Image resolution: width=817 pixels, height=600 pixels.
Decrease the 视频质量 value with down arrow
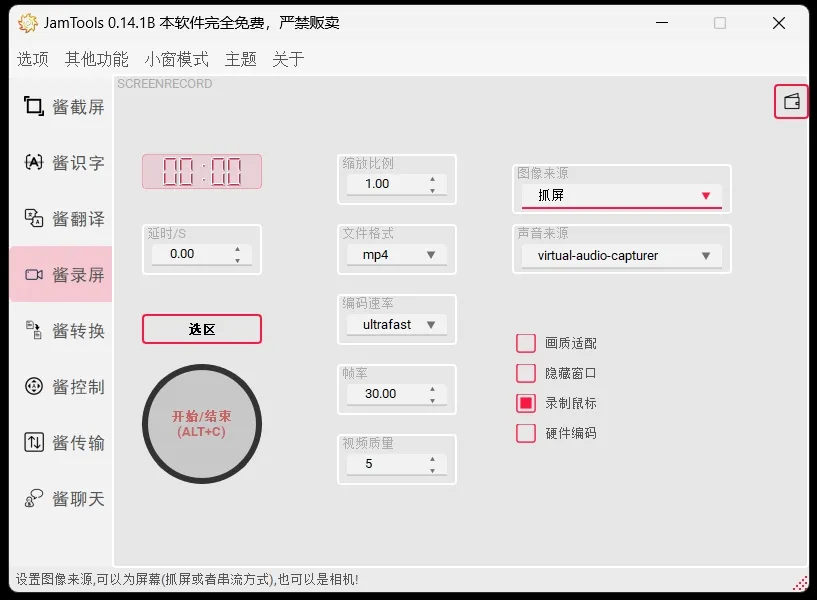432,470
